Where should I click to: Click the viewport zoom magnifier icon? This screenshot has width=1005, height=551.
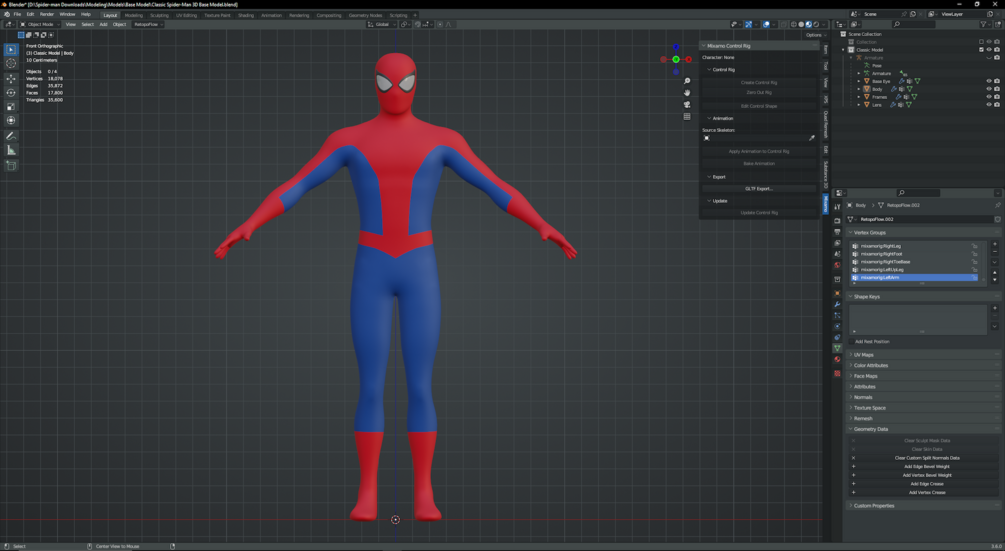(687, 81)
